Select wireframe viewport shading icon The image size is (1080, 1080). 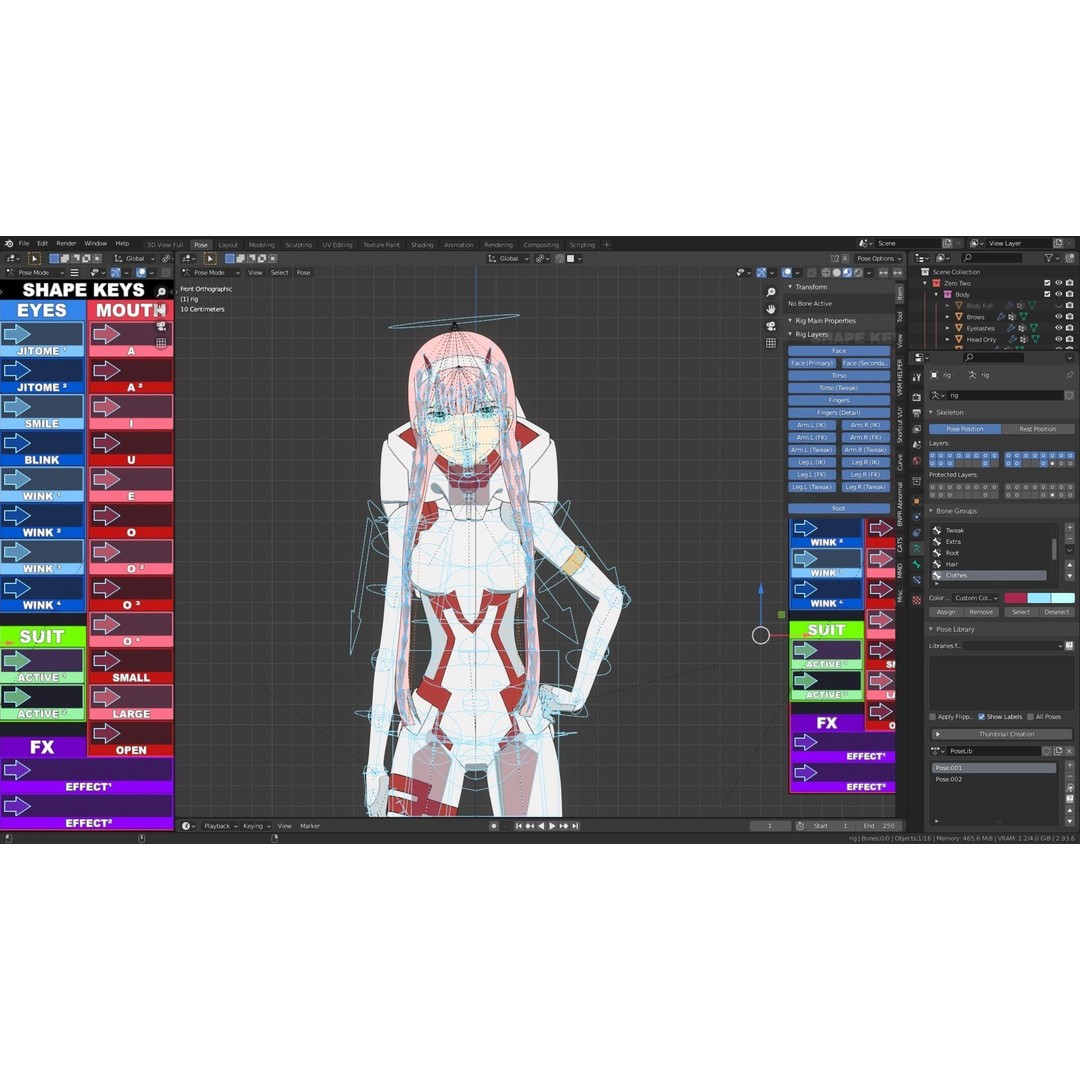825,273
